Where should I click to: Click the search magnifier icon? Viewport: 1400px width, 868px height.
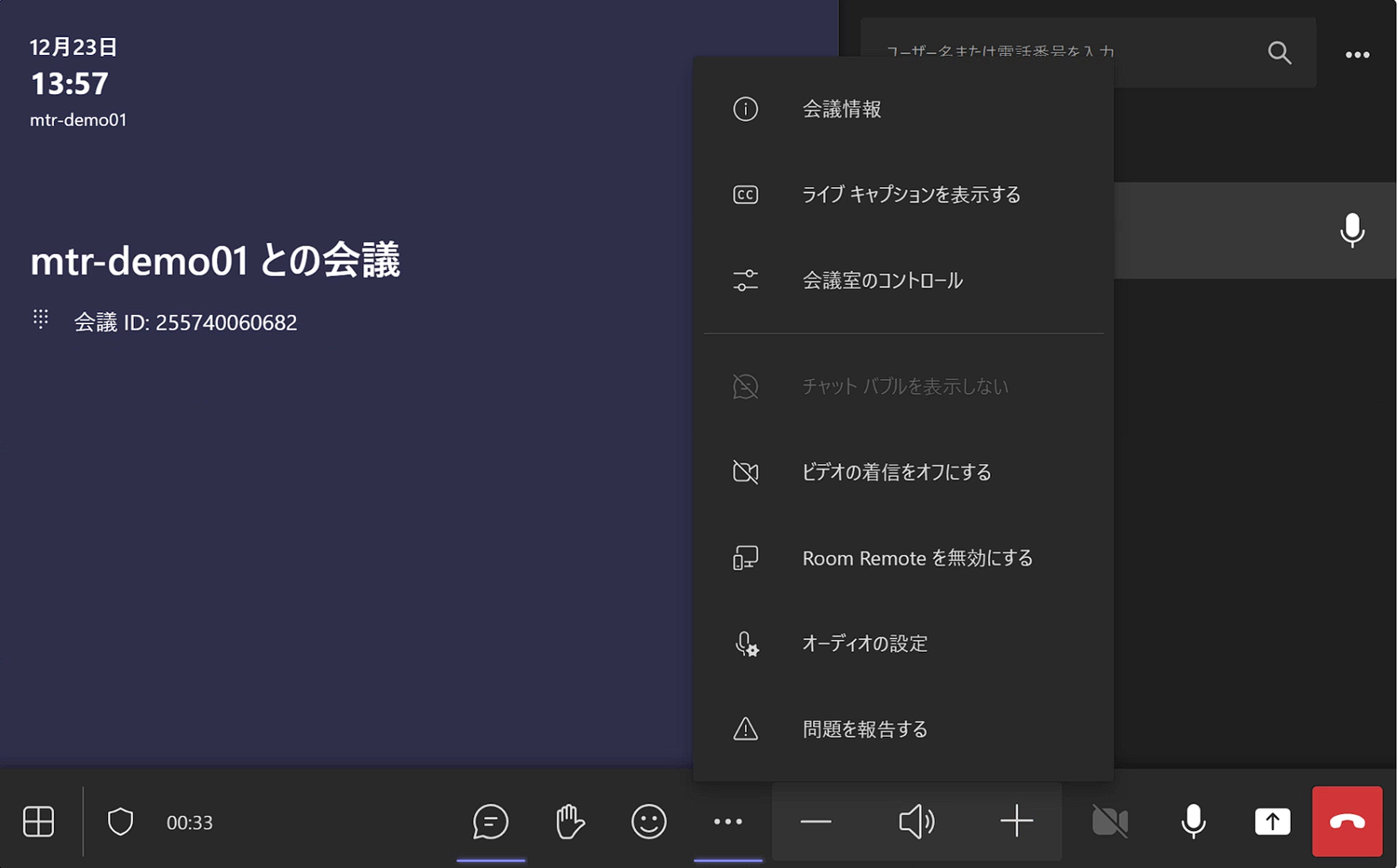click(1280, 52)
